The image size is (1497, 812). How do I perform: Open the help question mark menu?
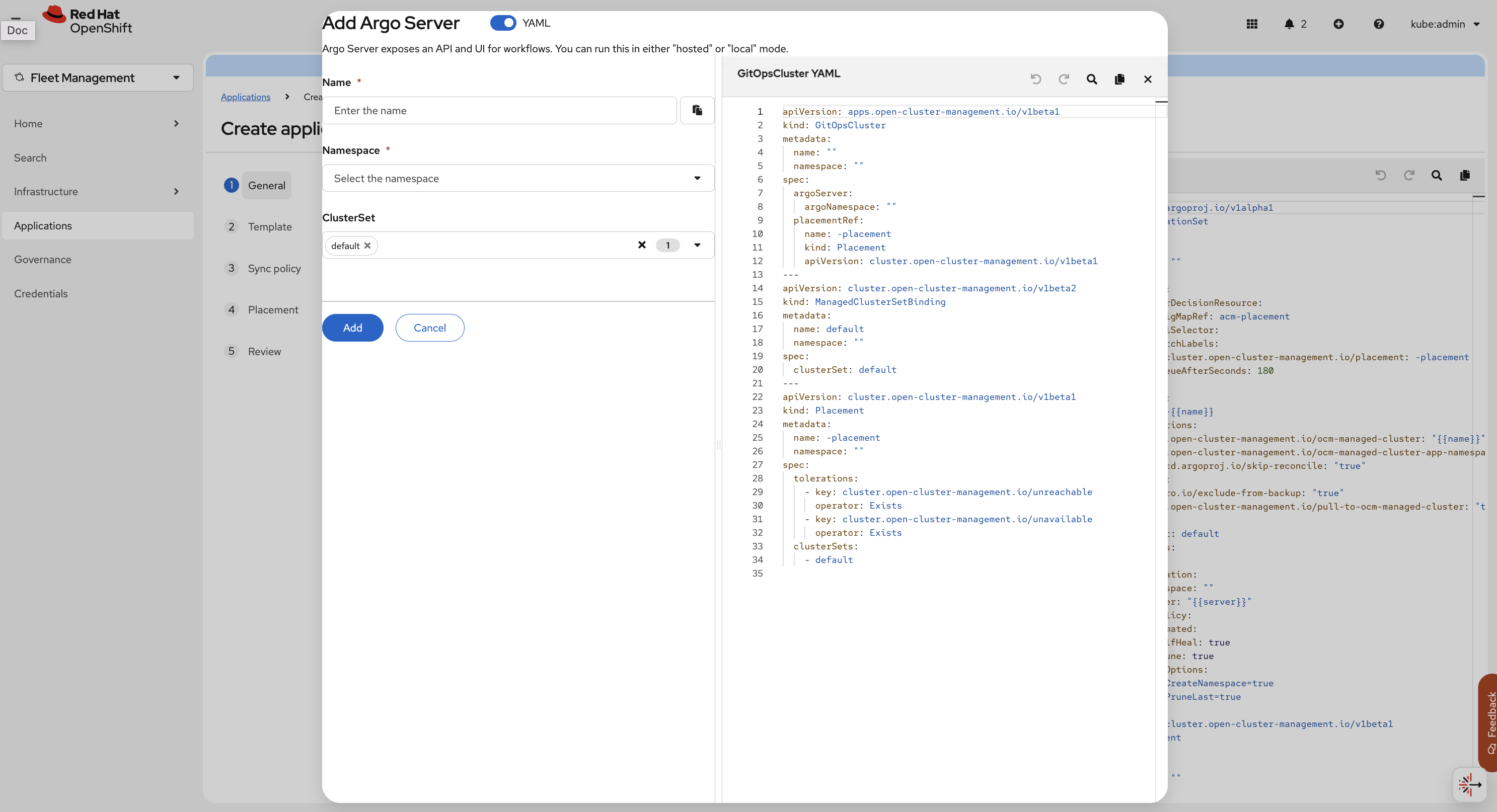[x=1378, y=24]
